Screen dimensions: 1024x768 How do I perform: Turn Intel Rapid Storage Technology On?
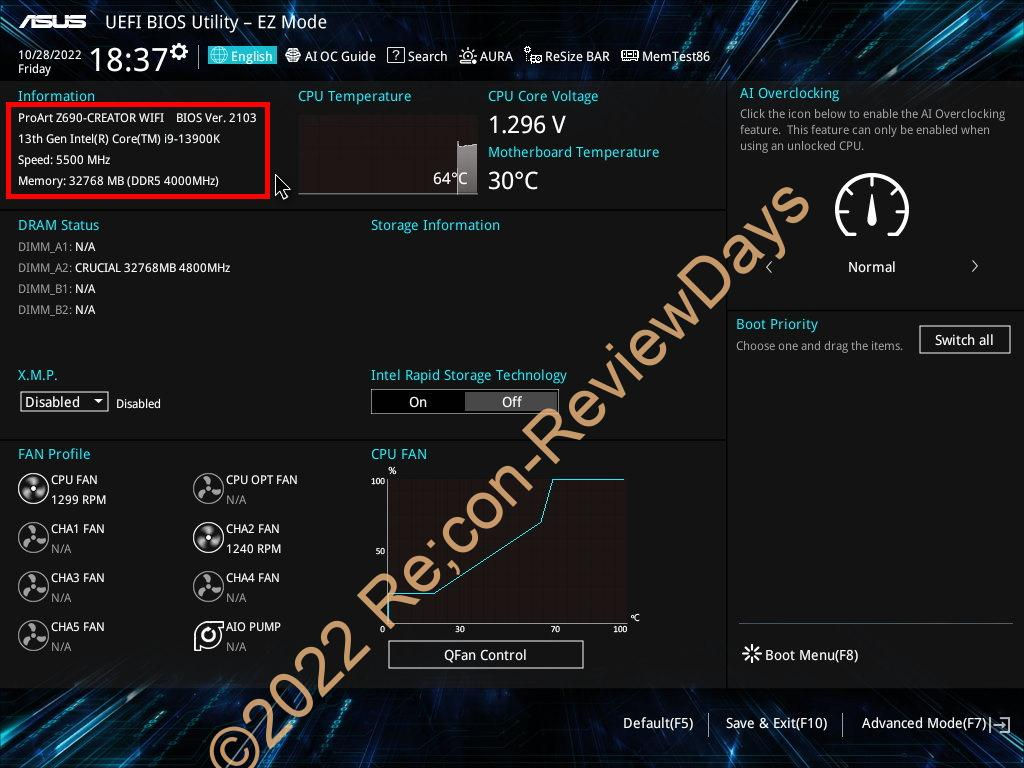point(418,402)
